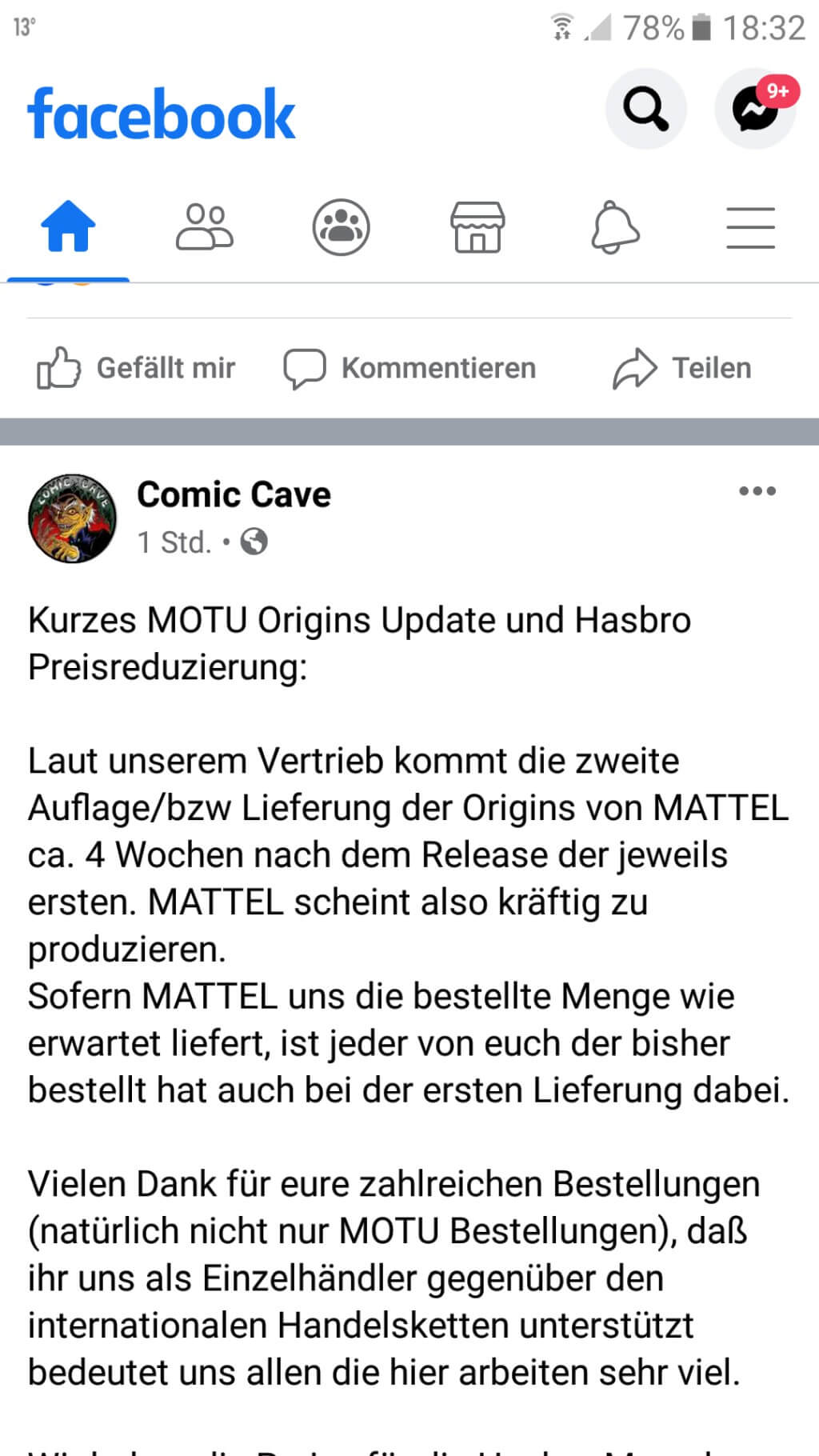Open the Friends tab
This screenshot has width=819, height=1456.
205,226
